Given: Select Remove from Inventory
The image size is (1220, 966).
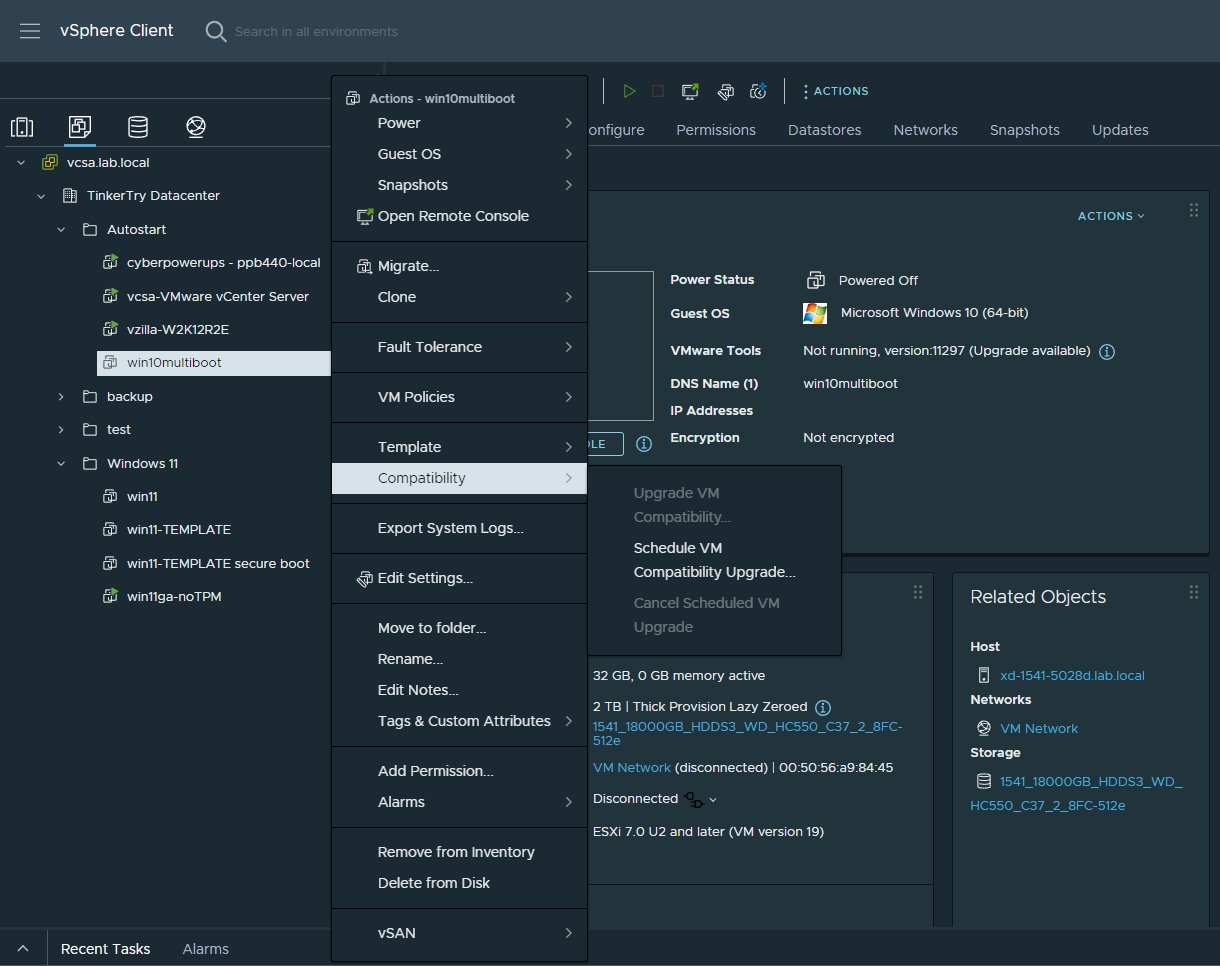Looking at the screenshot, I should pyautogui.click(x=459, y=852).
